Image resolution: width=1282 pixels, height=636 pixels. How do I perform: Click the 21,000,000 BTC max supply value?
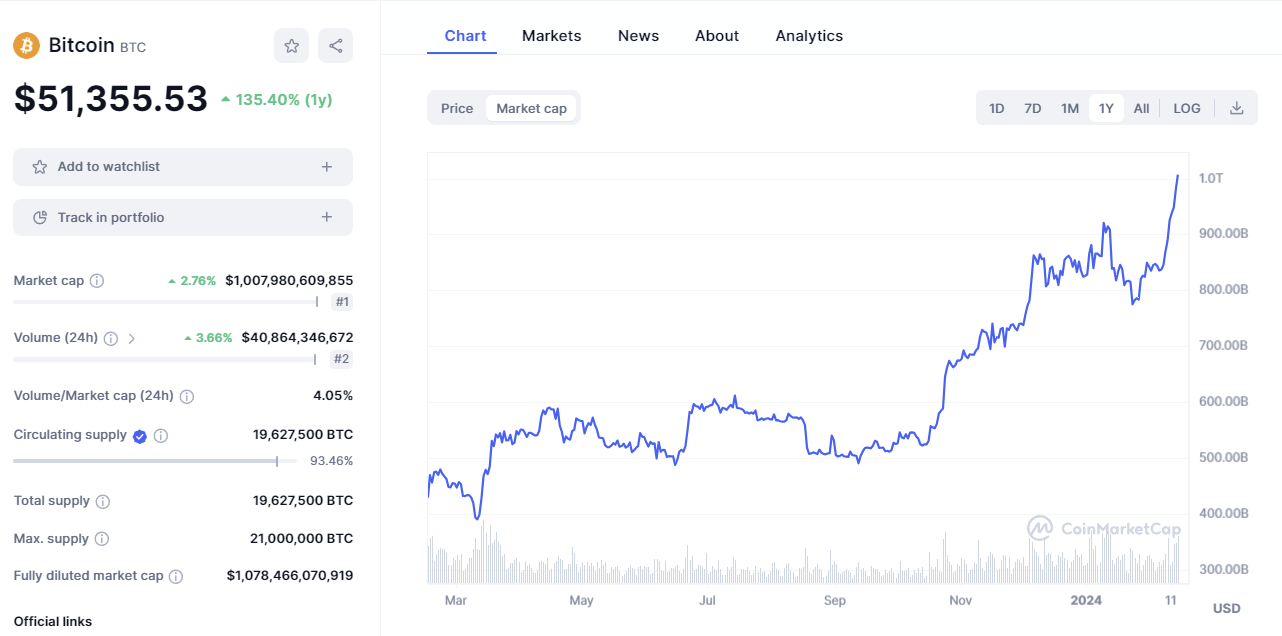pyautogui.click(x=301, y=539)
